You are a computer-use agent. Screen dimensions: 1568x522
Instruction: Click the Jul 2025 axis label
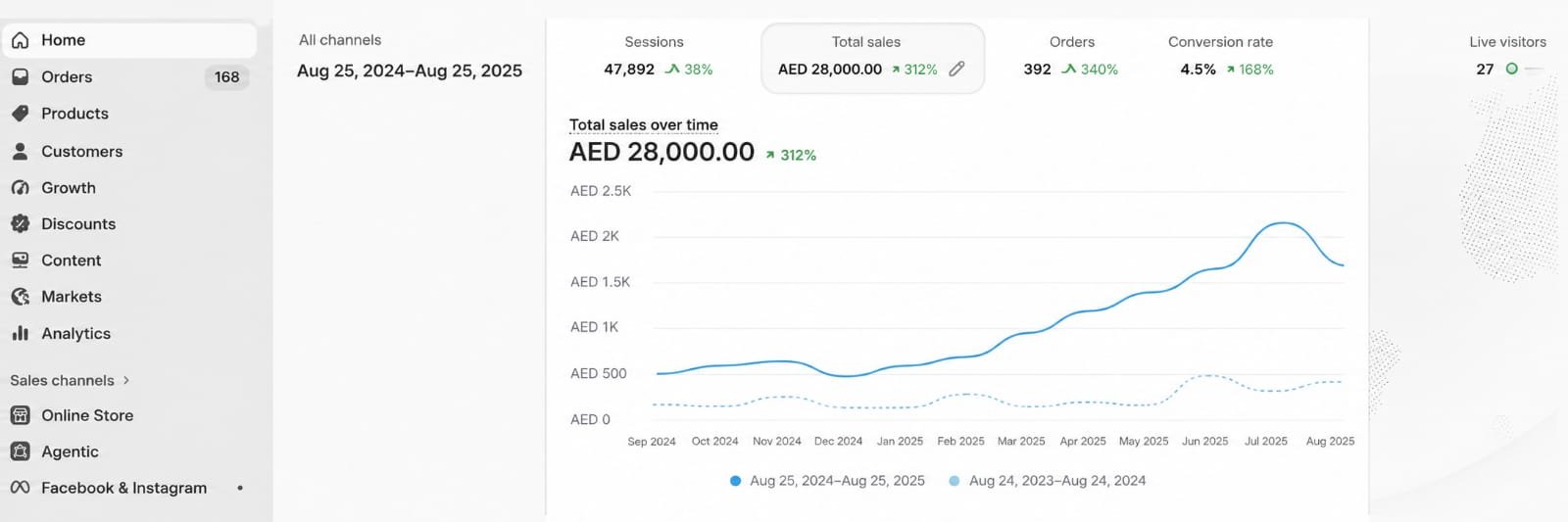(1266, 441)
